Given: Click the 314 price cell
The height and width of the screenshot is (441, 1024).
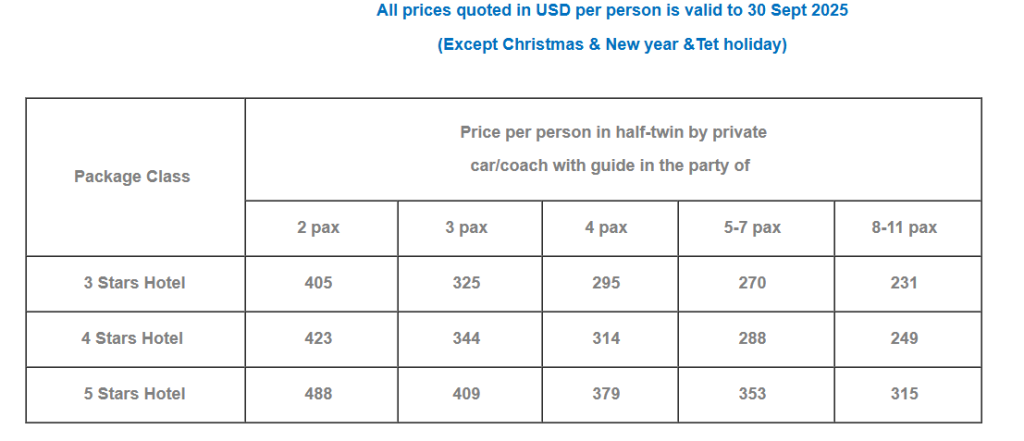Looking at the screenshot, I should point(606,339).
